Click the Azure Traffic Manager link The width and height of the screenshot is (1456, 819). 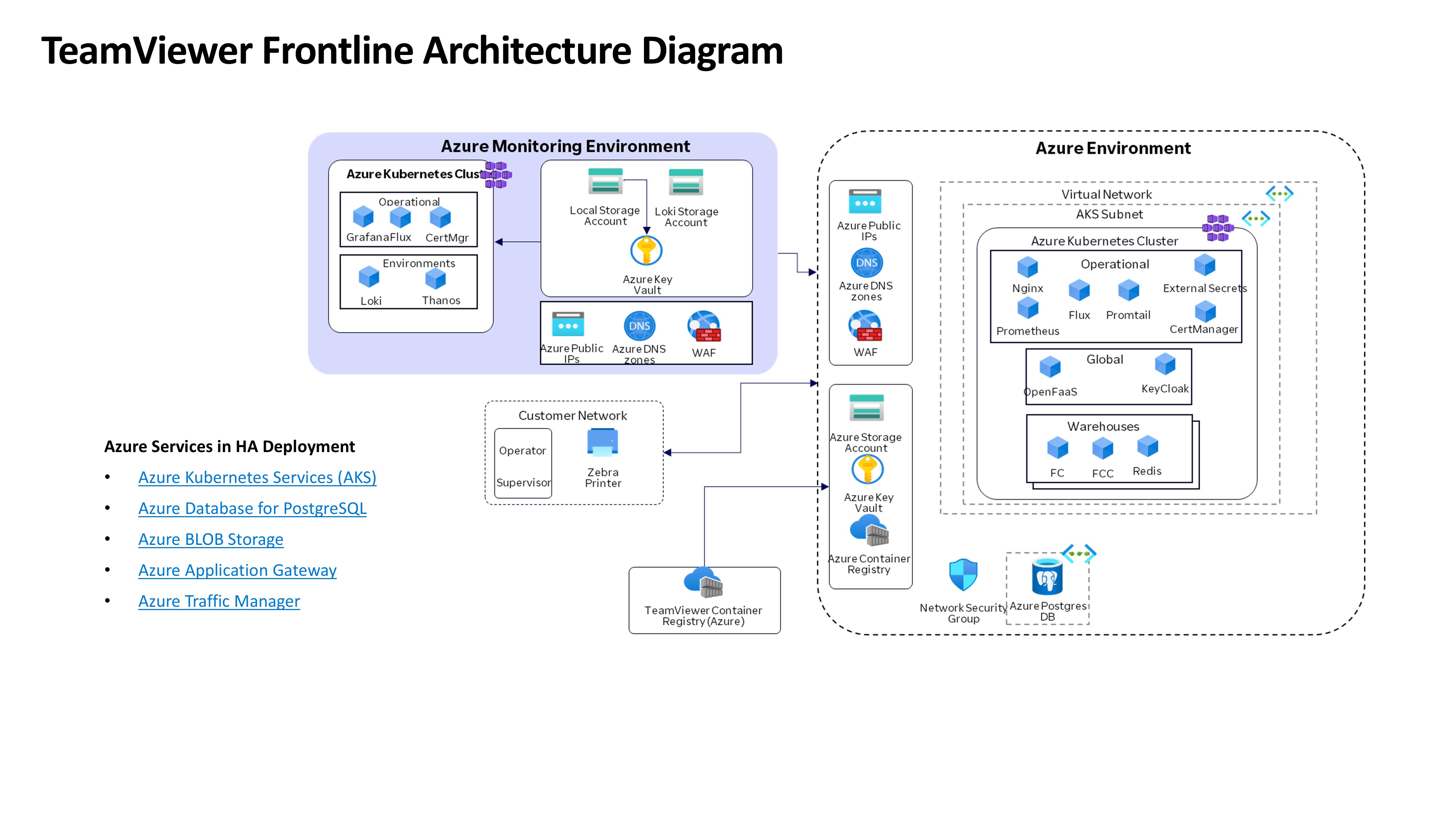(x=219, y=601)
